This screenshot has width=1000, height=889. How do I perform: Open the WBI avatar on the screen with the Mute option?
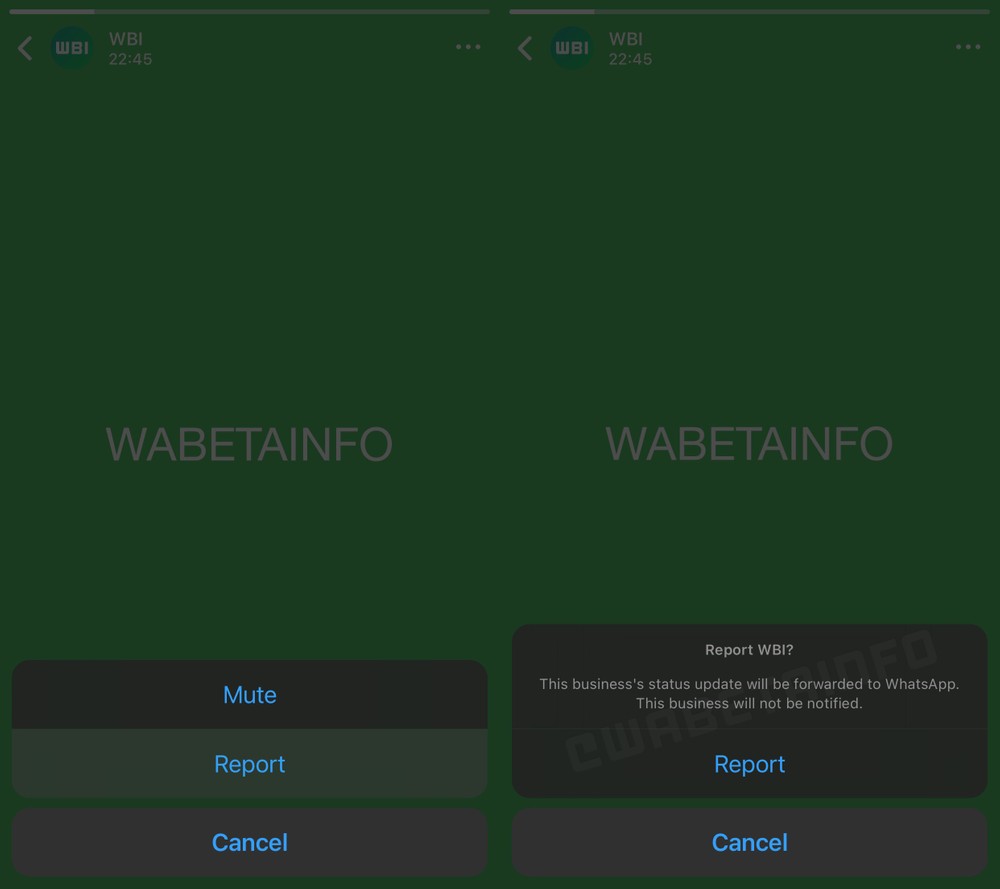[x=72, y=48]
